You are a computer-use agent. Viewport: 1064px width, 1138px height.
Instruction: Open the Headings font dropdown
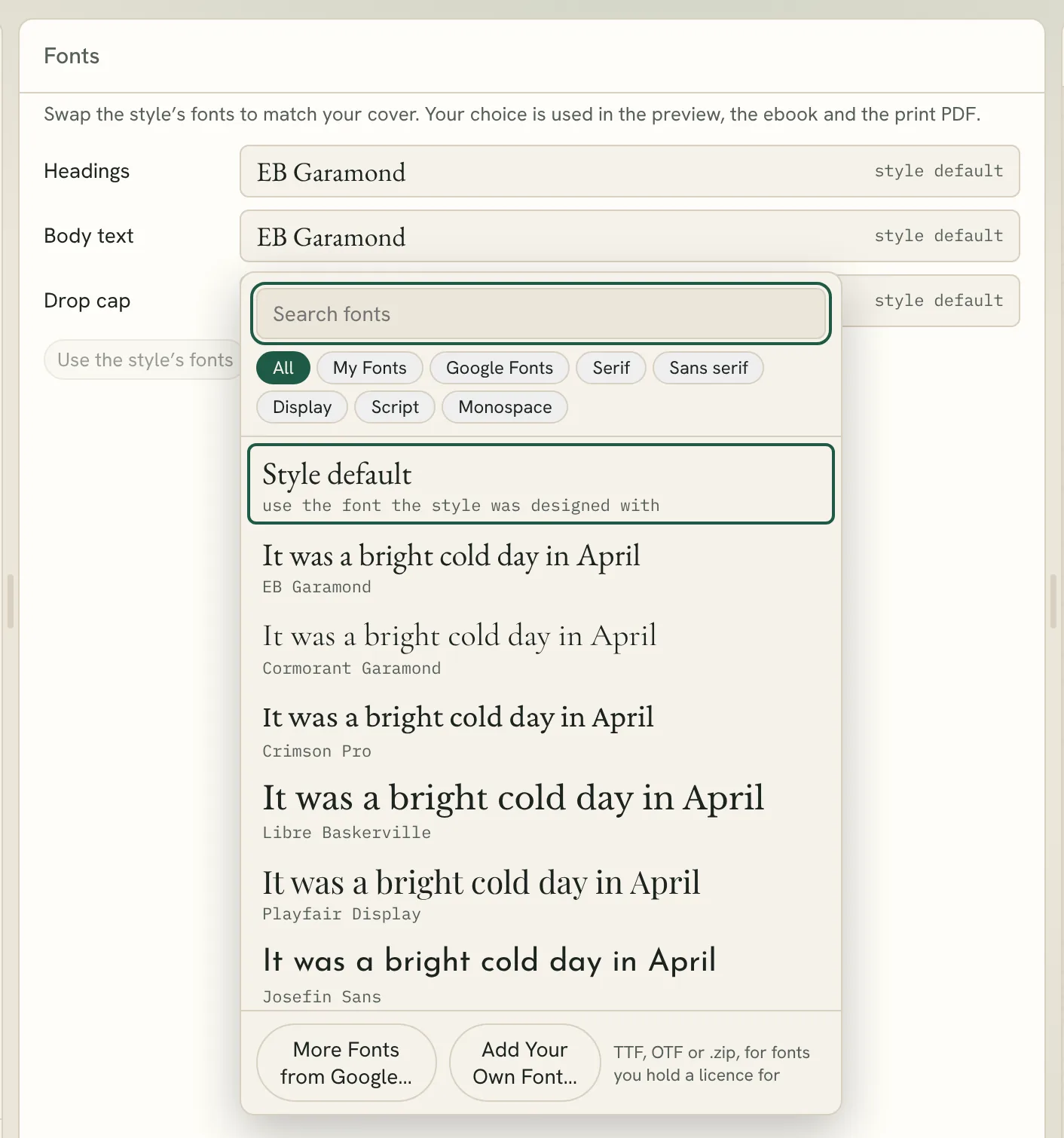629,171
